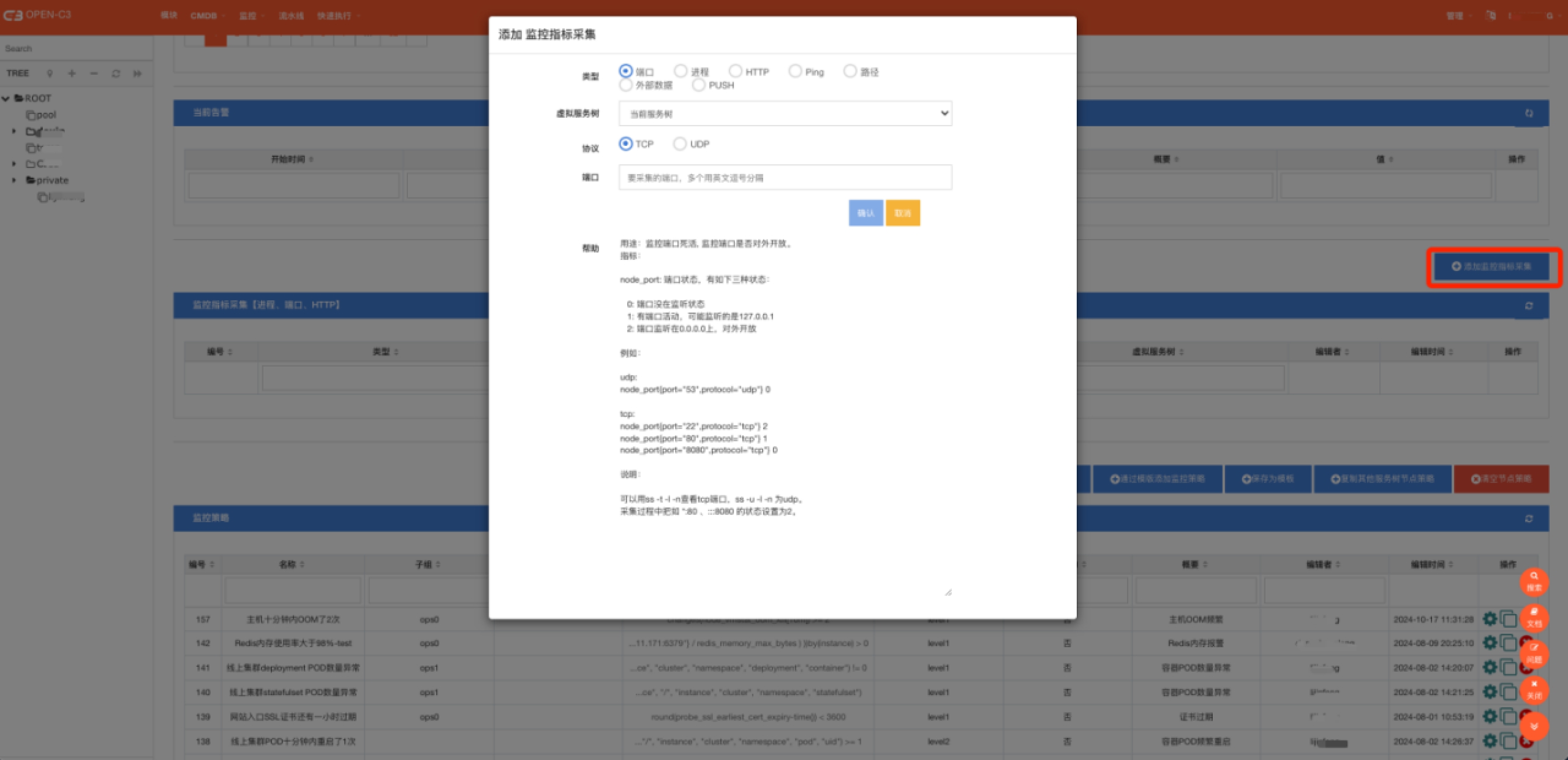Click the tree refresh icon
1568x760 pixels.
click(116, 74)
